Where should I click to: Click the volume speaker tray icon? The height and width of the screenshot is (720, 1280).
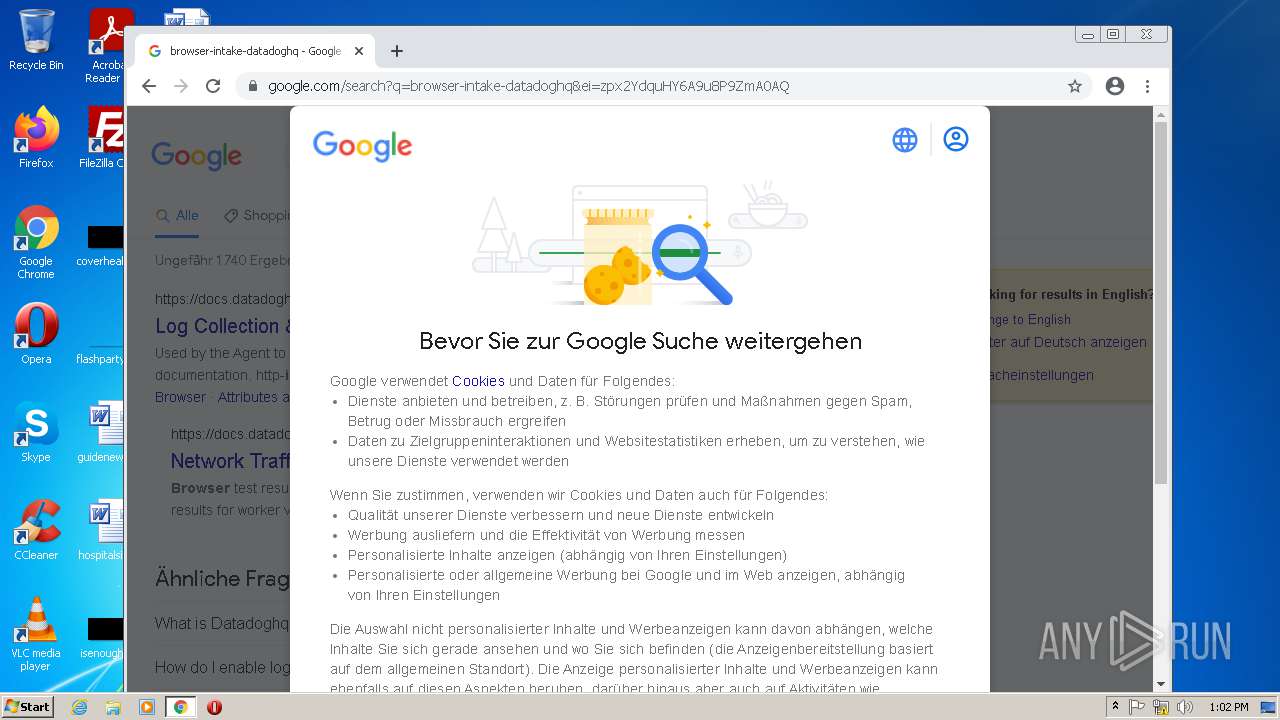(x=1185, y=707)
